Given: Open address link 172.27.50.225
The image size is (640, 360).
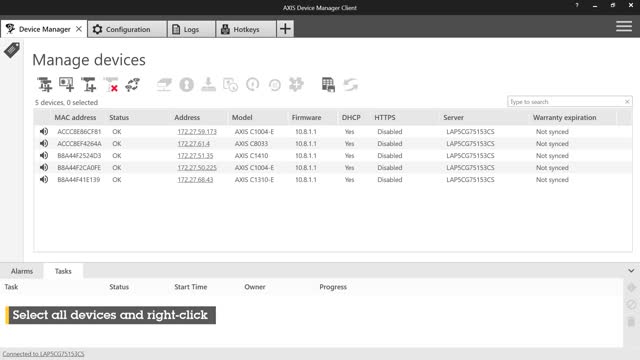Looking at the screenshot, I should pyautogui.click(x=197, y=168).
